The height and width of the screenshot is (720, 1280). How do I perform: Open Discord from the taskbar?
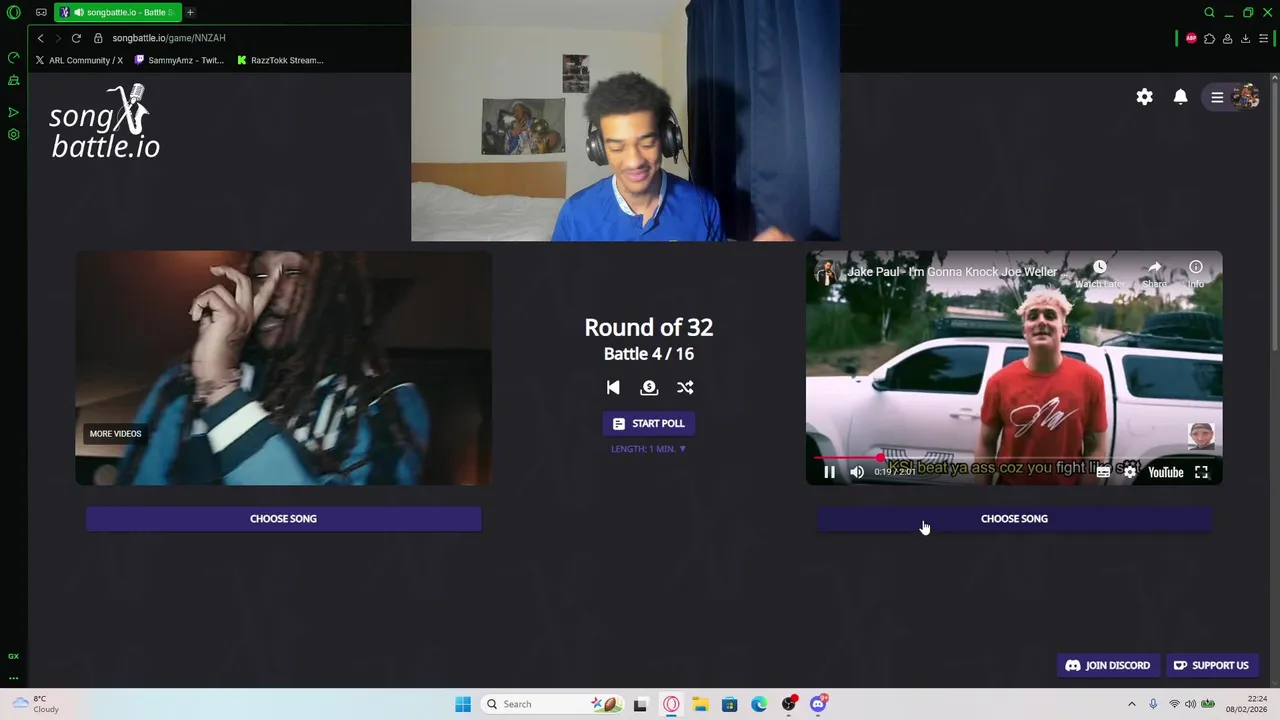click(818, 704)
